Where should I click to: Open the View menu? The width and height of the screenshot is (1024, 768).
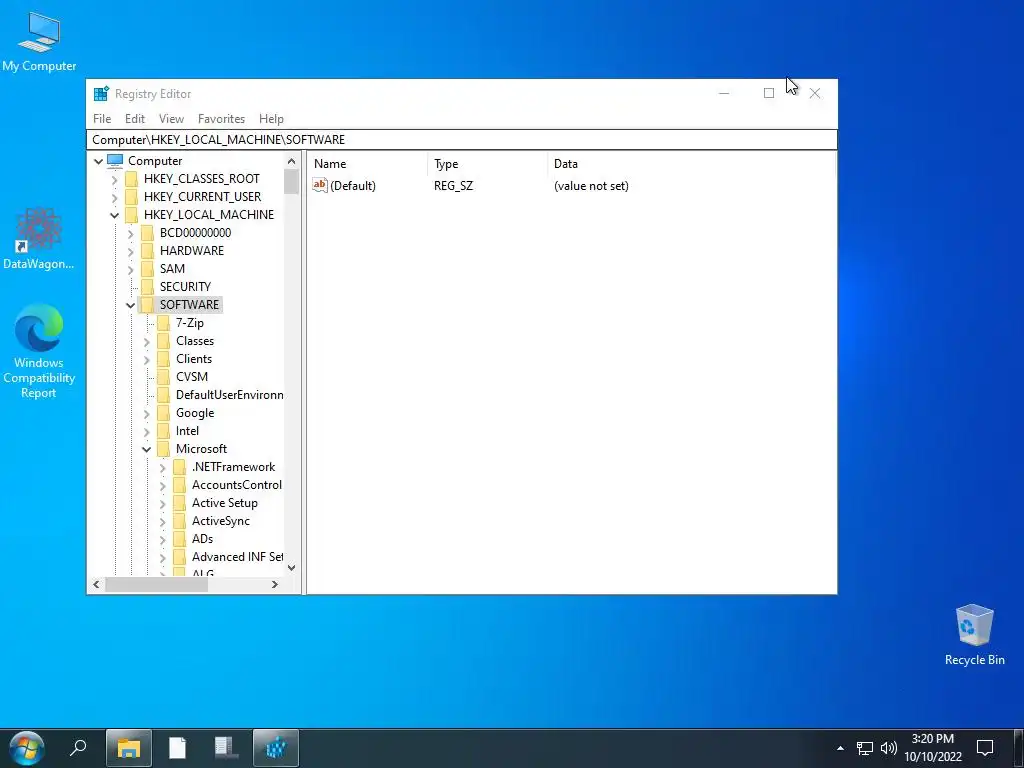(171, 119)
